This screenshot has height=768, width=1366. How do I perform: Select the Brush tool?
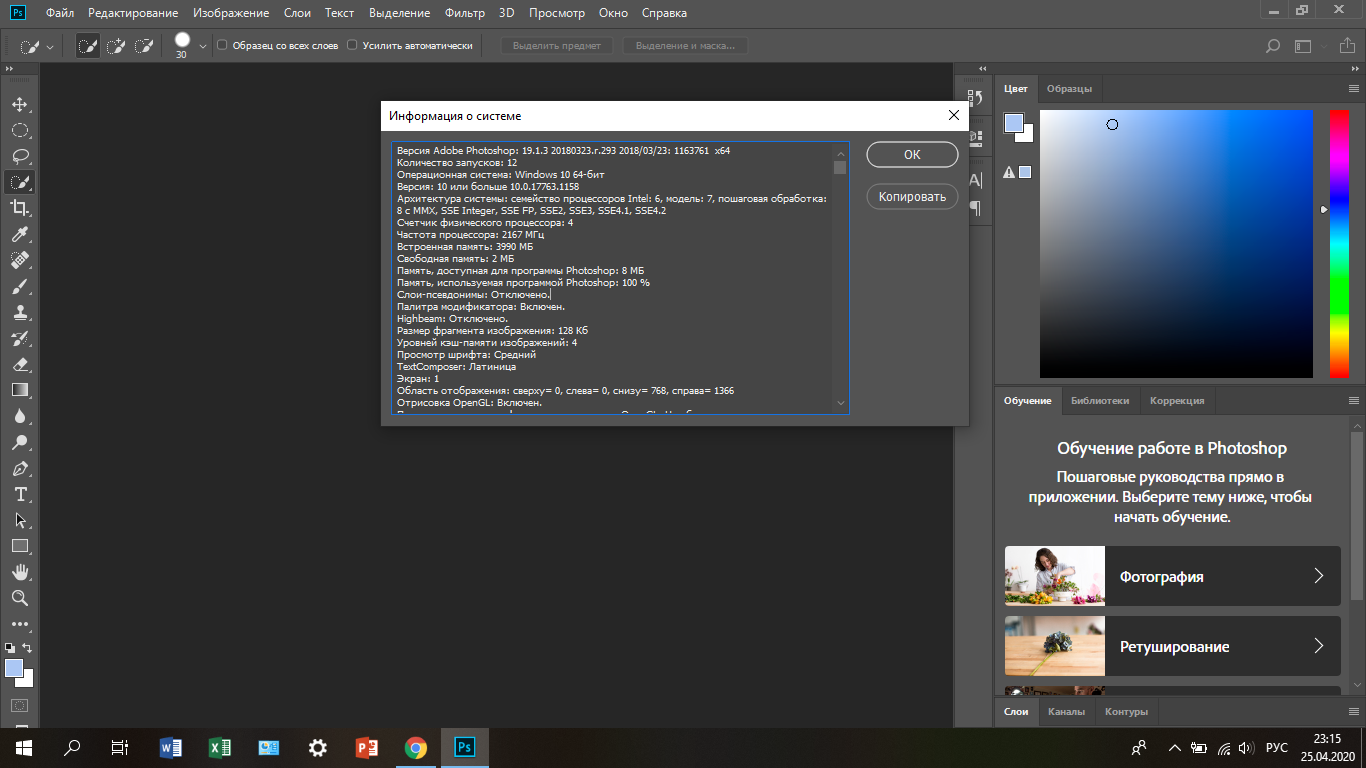[19, 286]
